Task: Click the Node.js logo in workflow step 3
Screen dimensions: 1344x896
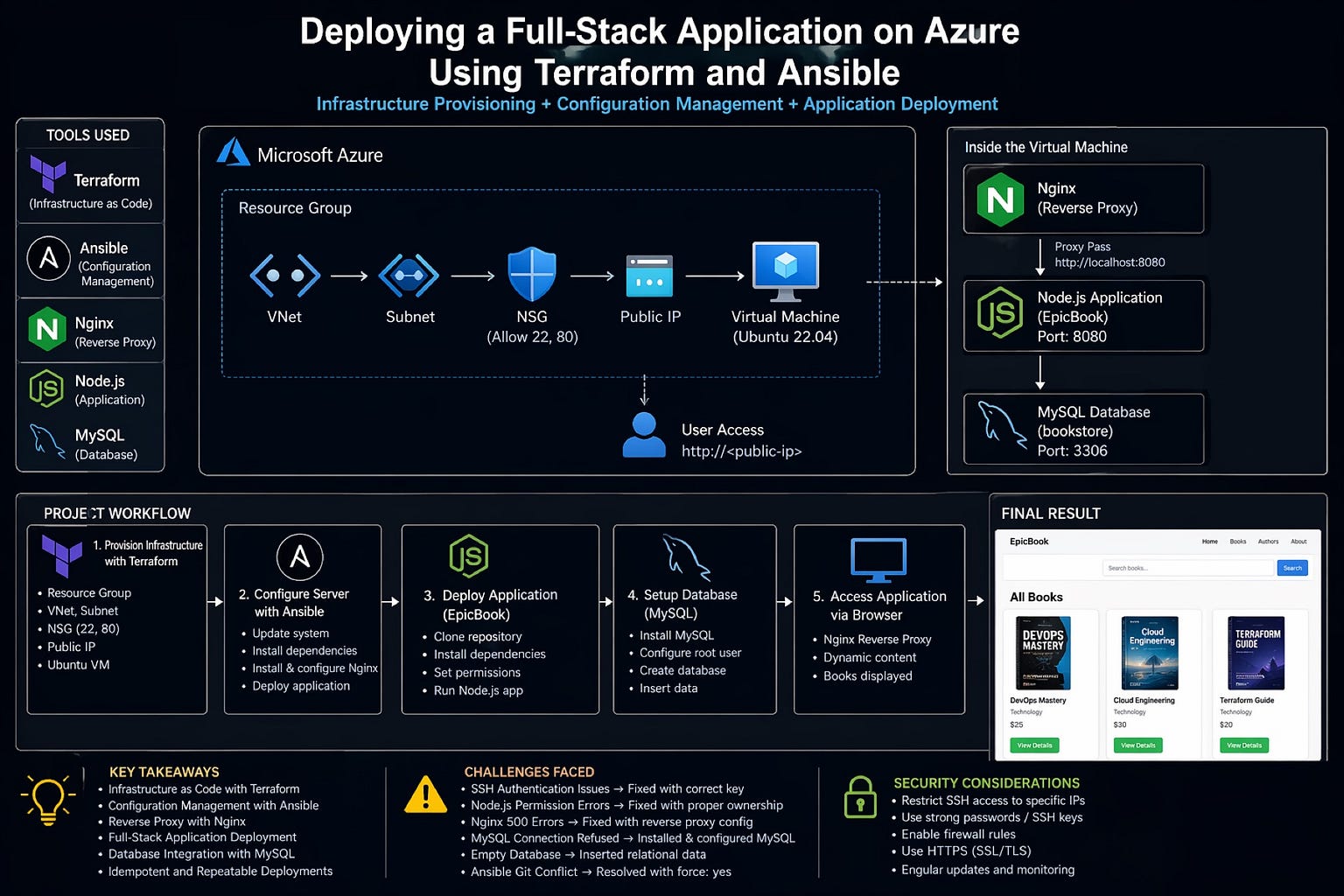Action: click(469, 556)
